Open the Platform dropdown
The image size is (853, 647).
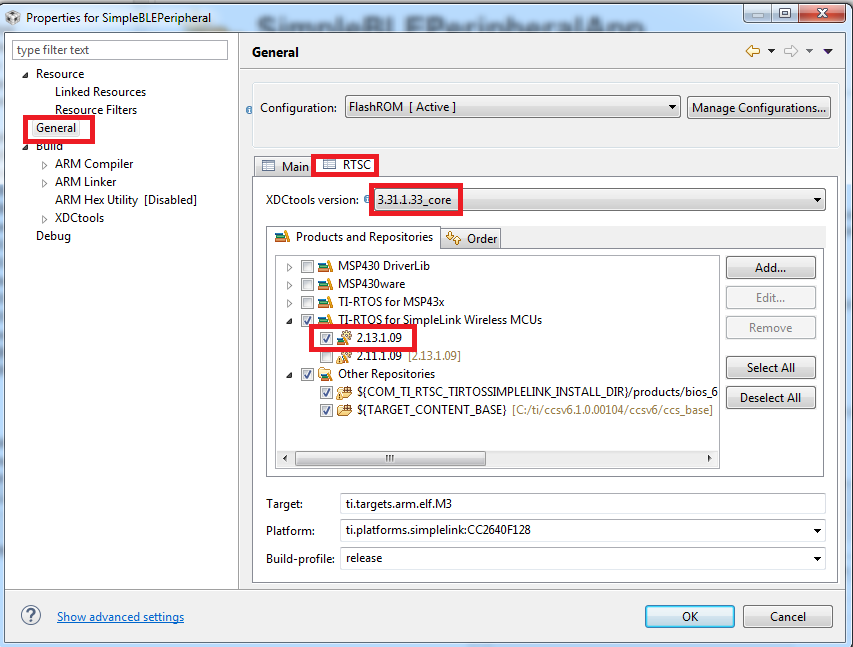pos(817,531)
